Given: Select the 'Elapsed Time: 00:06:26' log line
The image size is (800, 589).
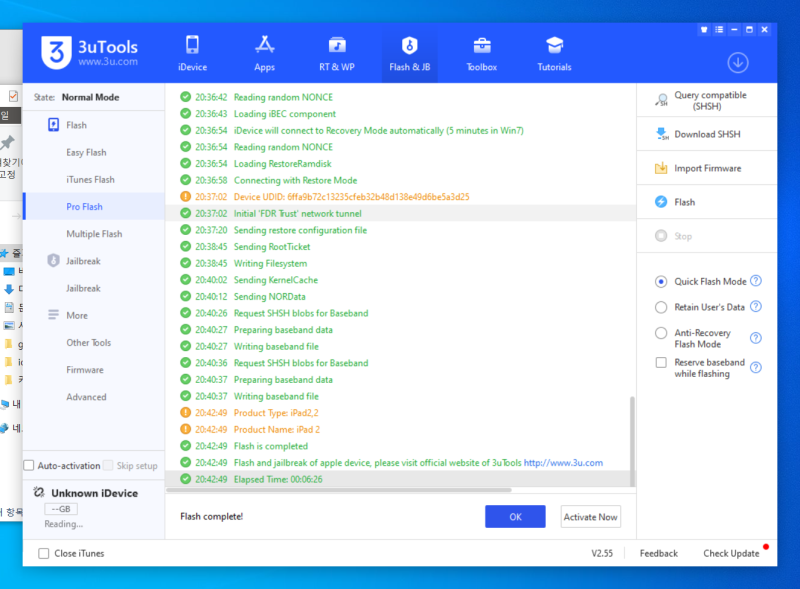Looking at the screenshot, I should 398,479.
